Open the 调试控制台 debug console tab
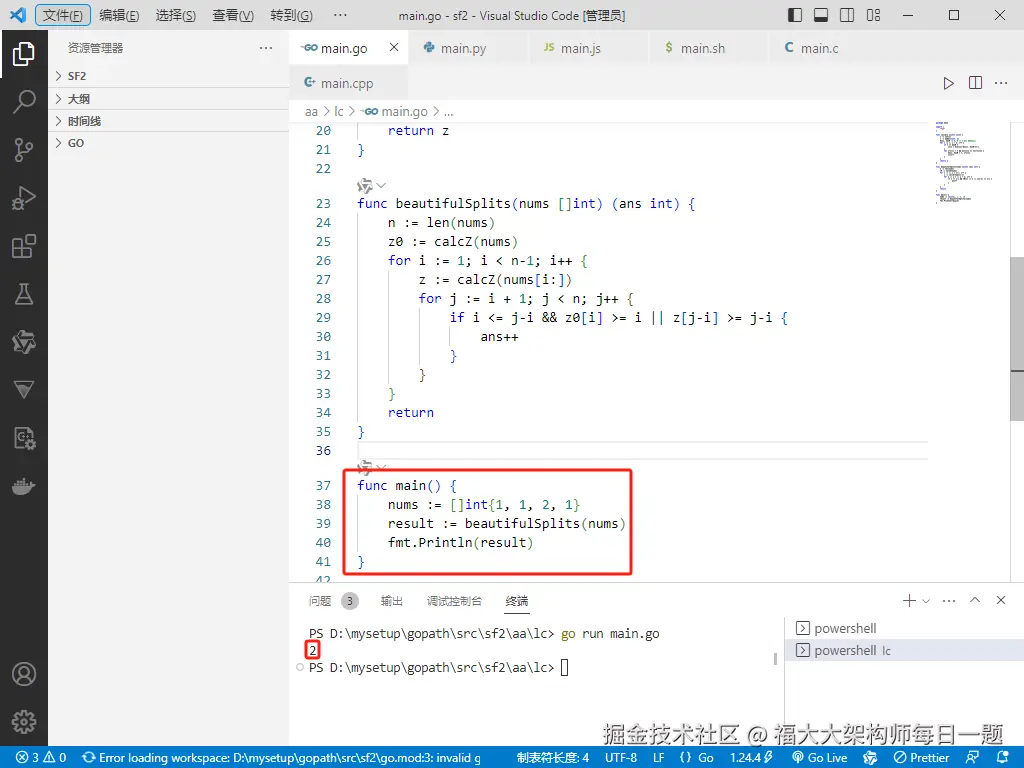1024x768 pixels. point(455,601)
